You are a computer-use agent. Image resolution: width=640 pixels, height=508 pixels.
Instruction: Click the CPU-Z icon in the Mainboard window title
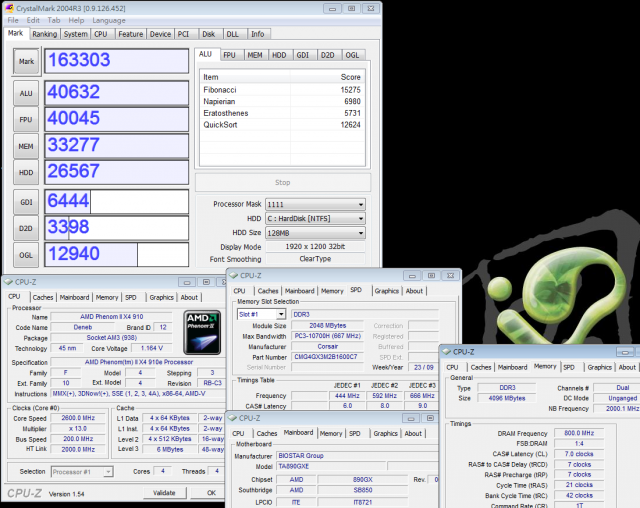pyautogui.click(x=233, y=418)
